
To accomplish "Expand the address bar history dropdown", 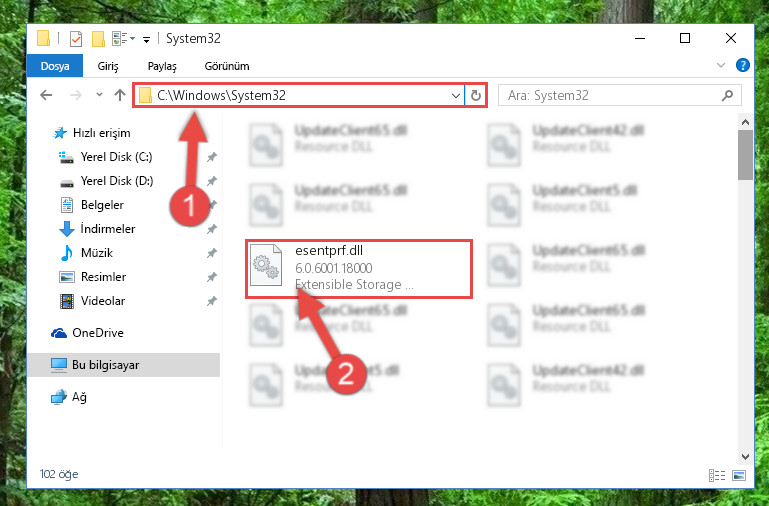I will (456, 95).
